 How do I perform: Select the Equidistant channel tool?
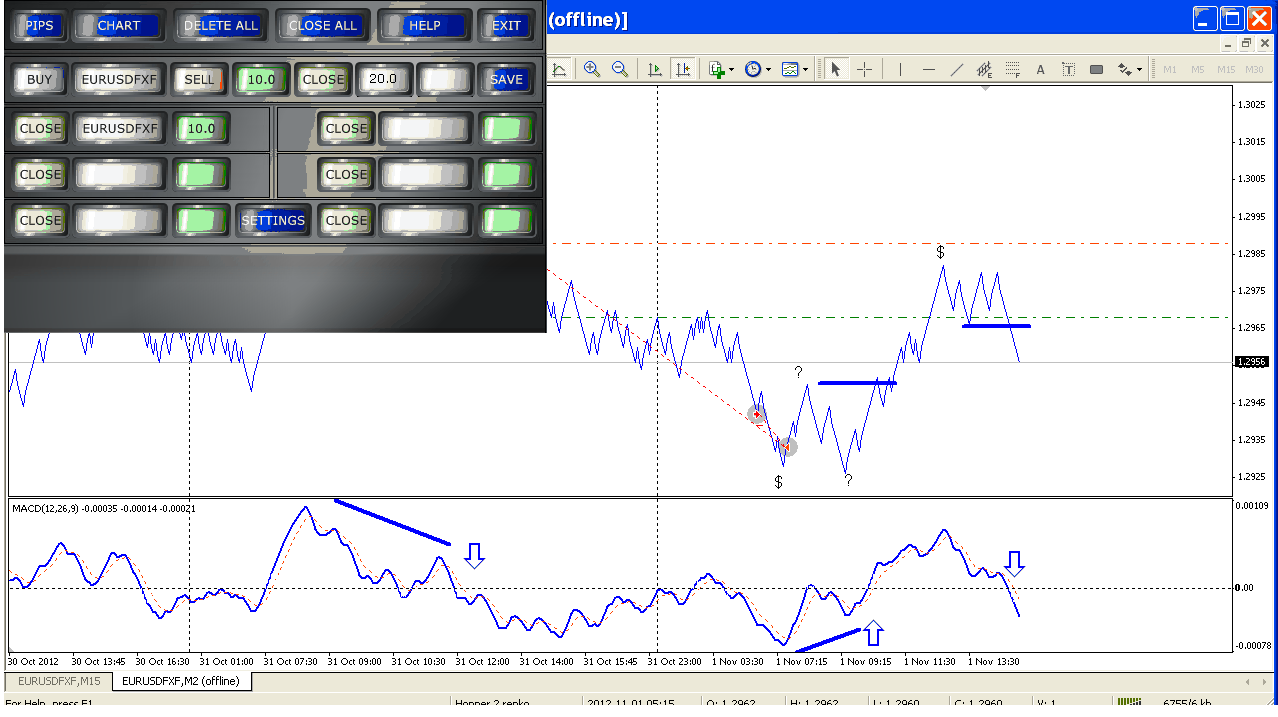[x=984, y=69]
